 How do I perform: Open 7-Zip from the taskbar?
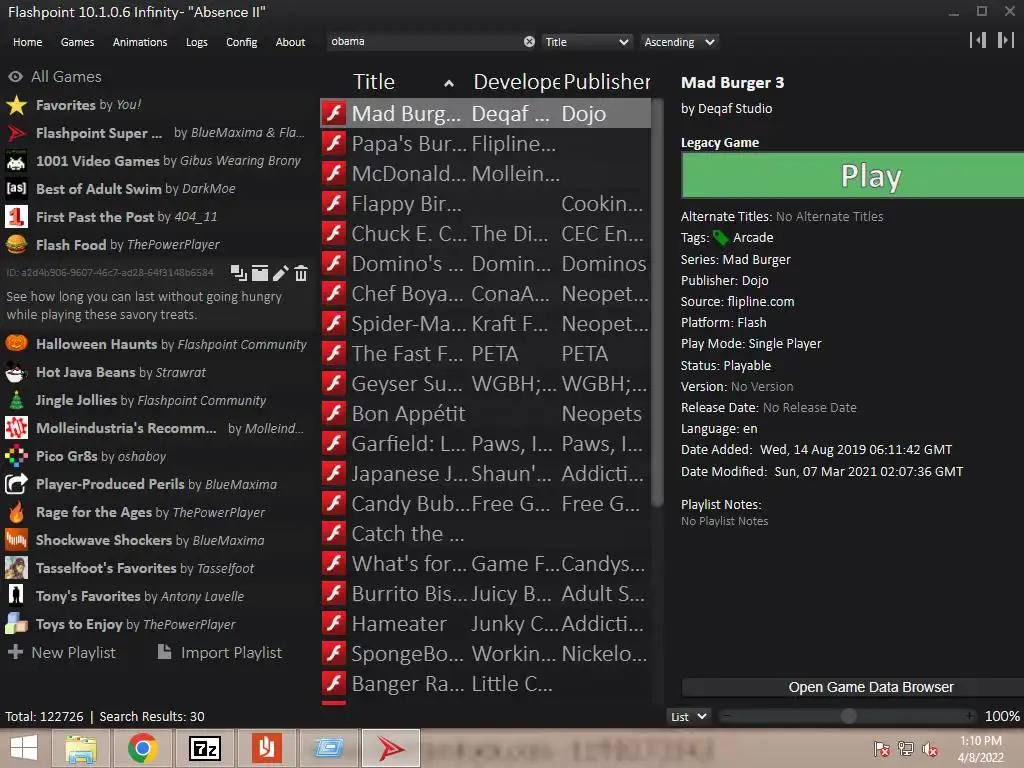click(x=204, y=748)
